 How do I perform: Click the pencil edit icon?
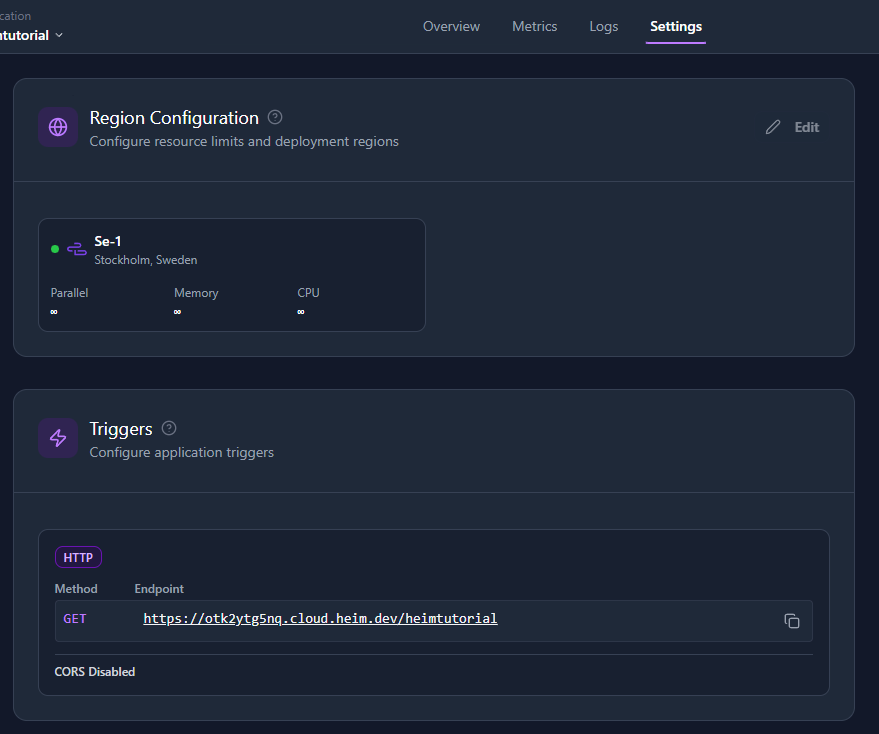773,127
